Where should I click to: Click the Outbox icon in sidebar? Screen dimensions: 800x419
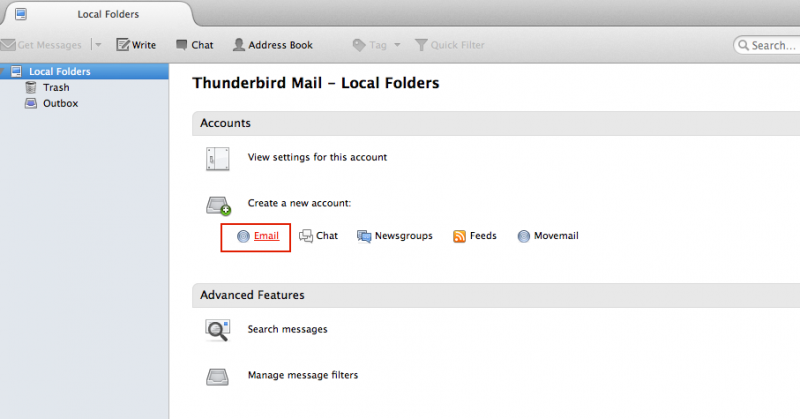click(x=31, y=103)
